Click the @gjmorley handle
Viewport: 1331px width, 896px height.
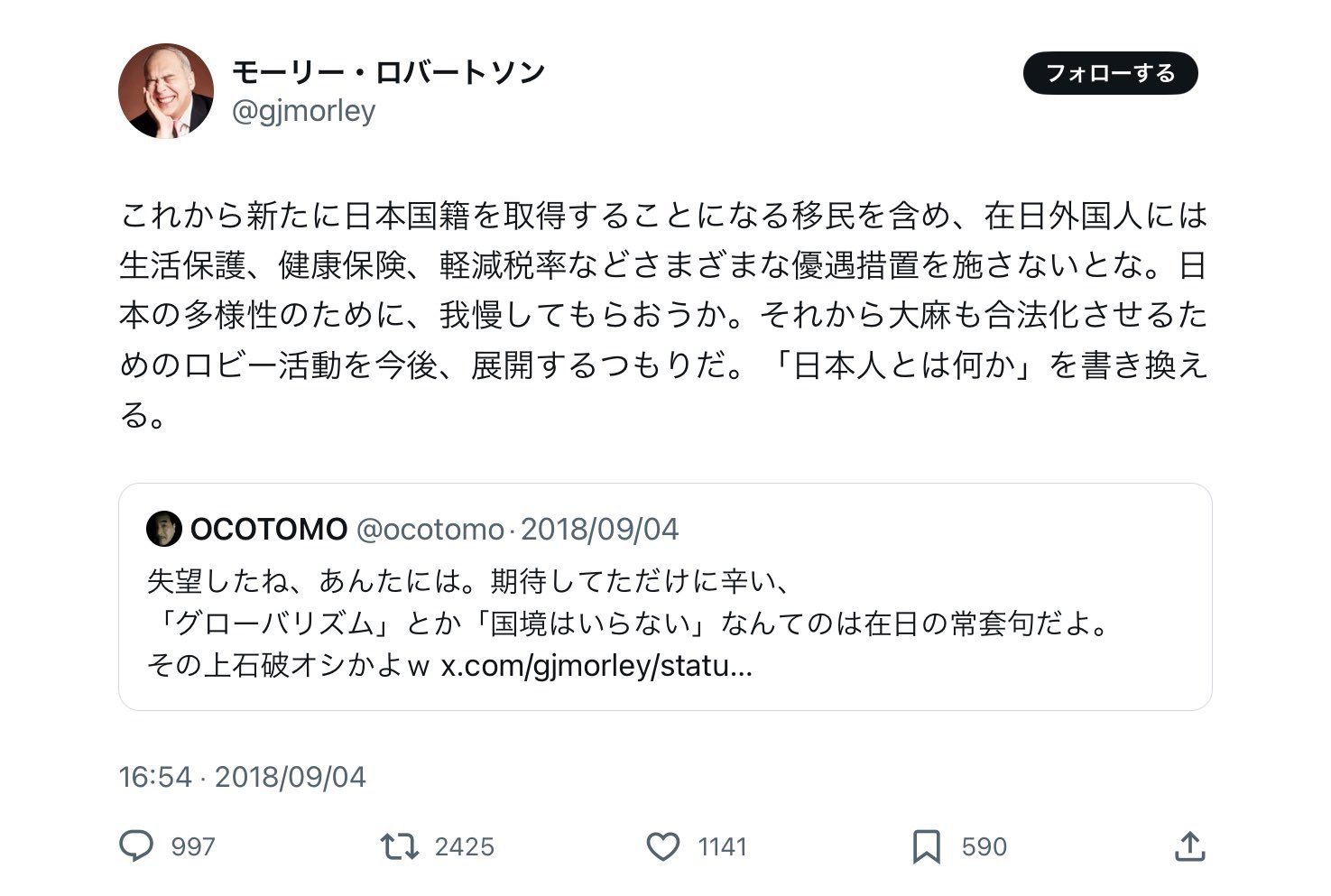click(x=303, y=111)
